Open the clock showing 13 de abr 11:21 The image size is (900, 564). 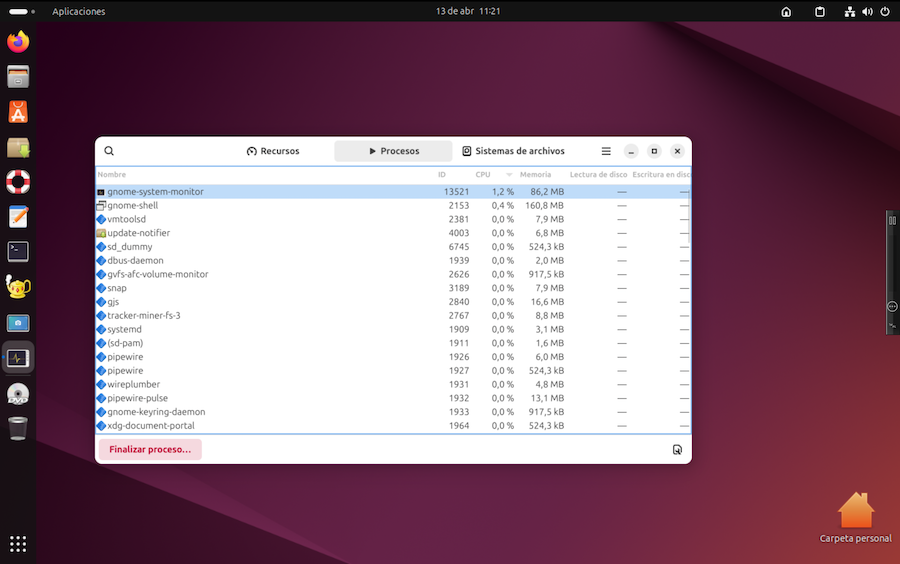click(x=468, y=12)
